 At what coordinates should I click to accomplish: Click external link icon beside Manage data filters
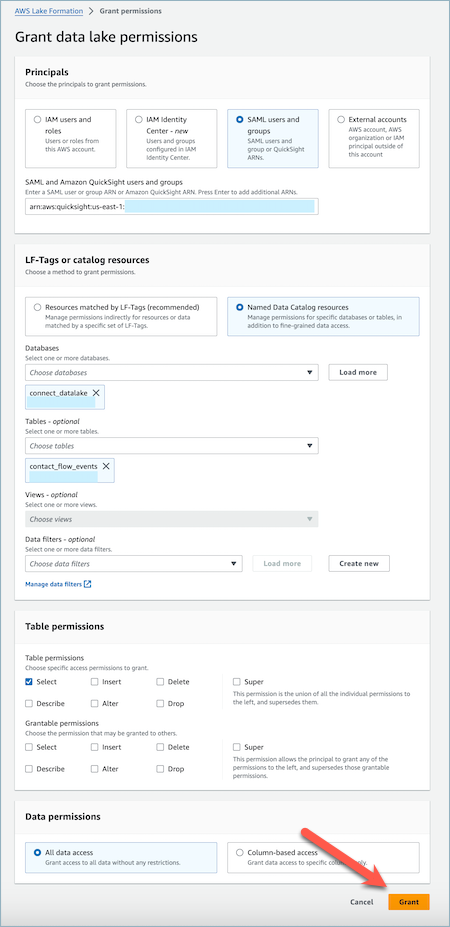[88, 584]
